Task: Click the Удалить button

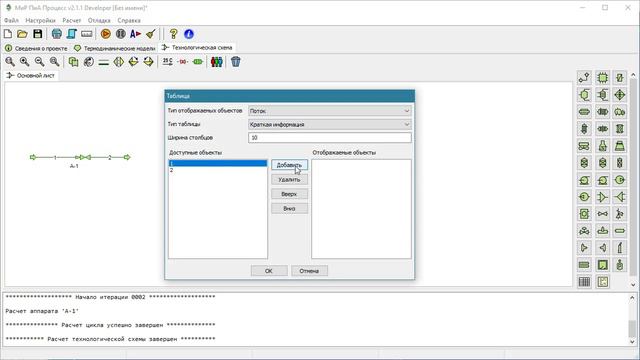Action: click(289, 180)
